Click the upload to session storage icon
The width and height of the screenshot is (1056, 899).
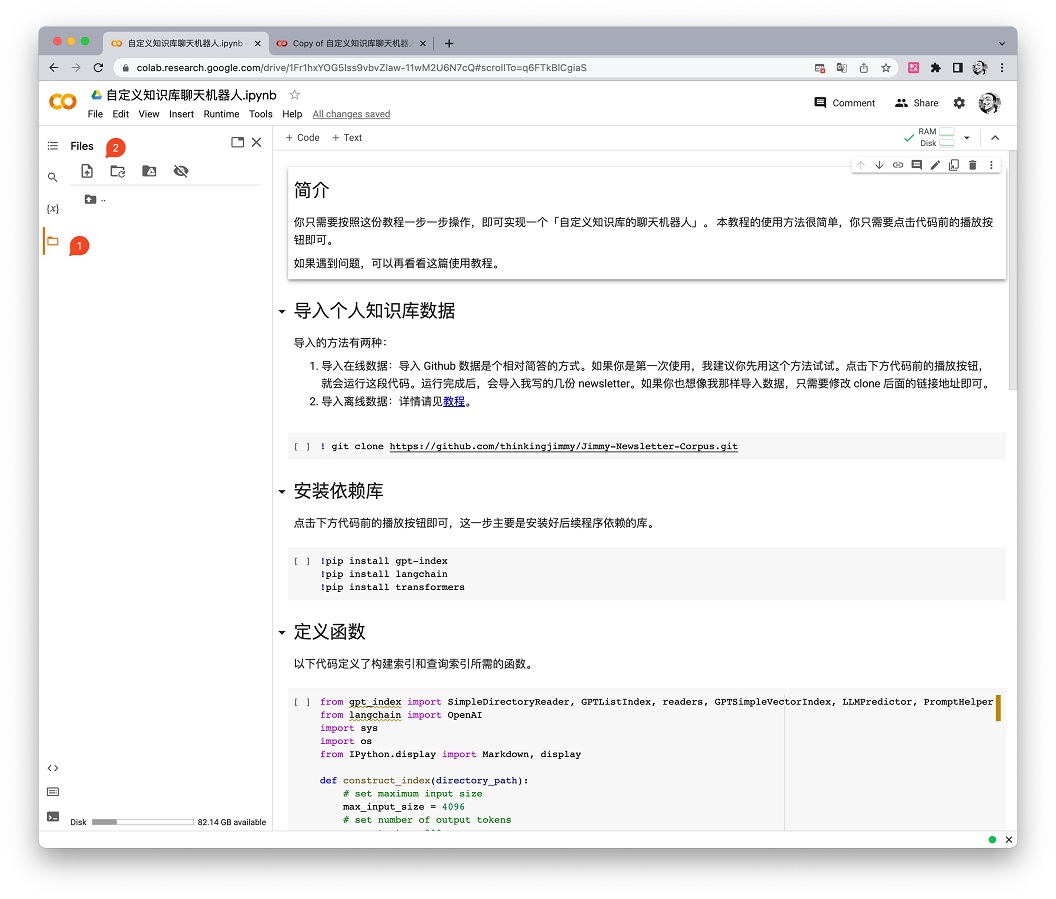(x=87, y=171)
